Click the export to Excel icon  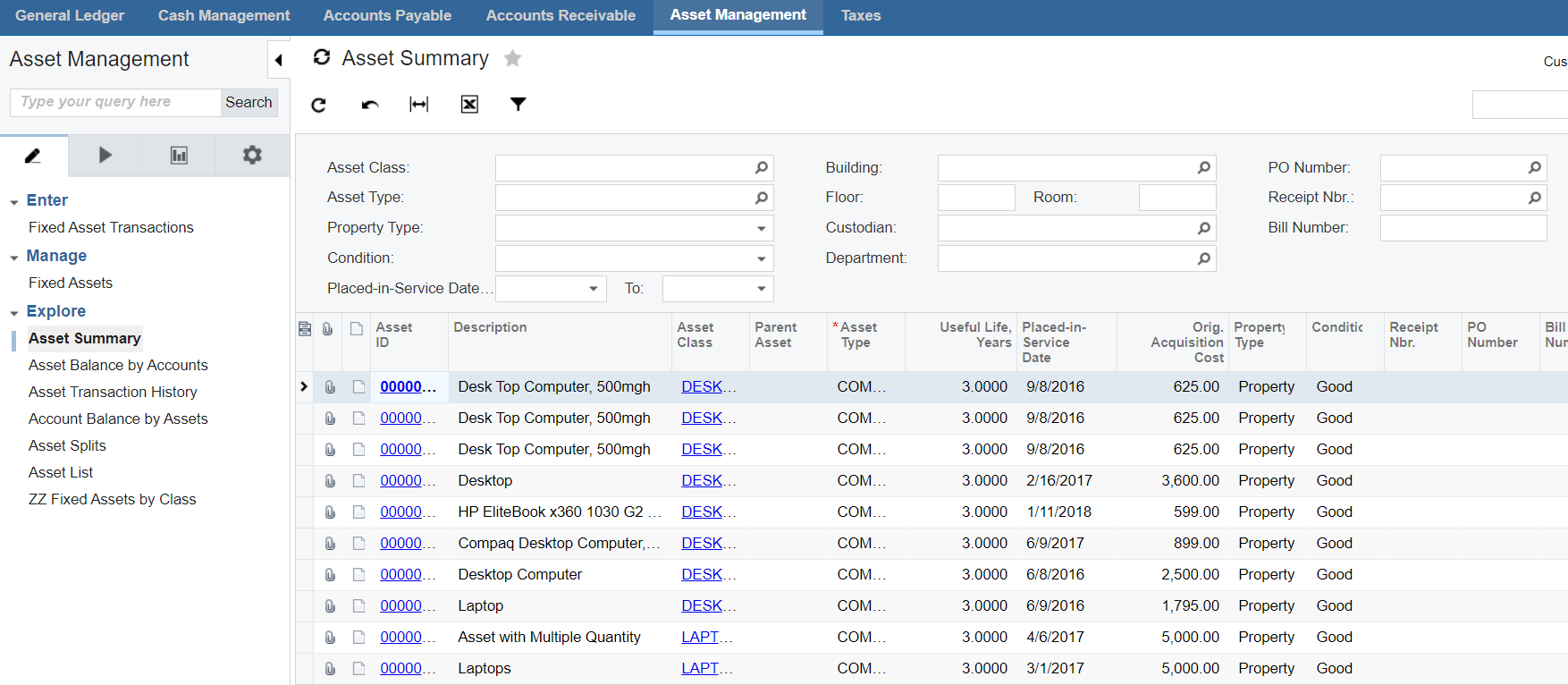[469, 105]
